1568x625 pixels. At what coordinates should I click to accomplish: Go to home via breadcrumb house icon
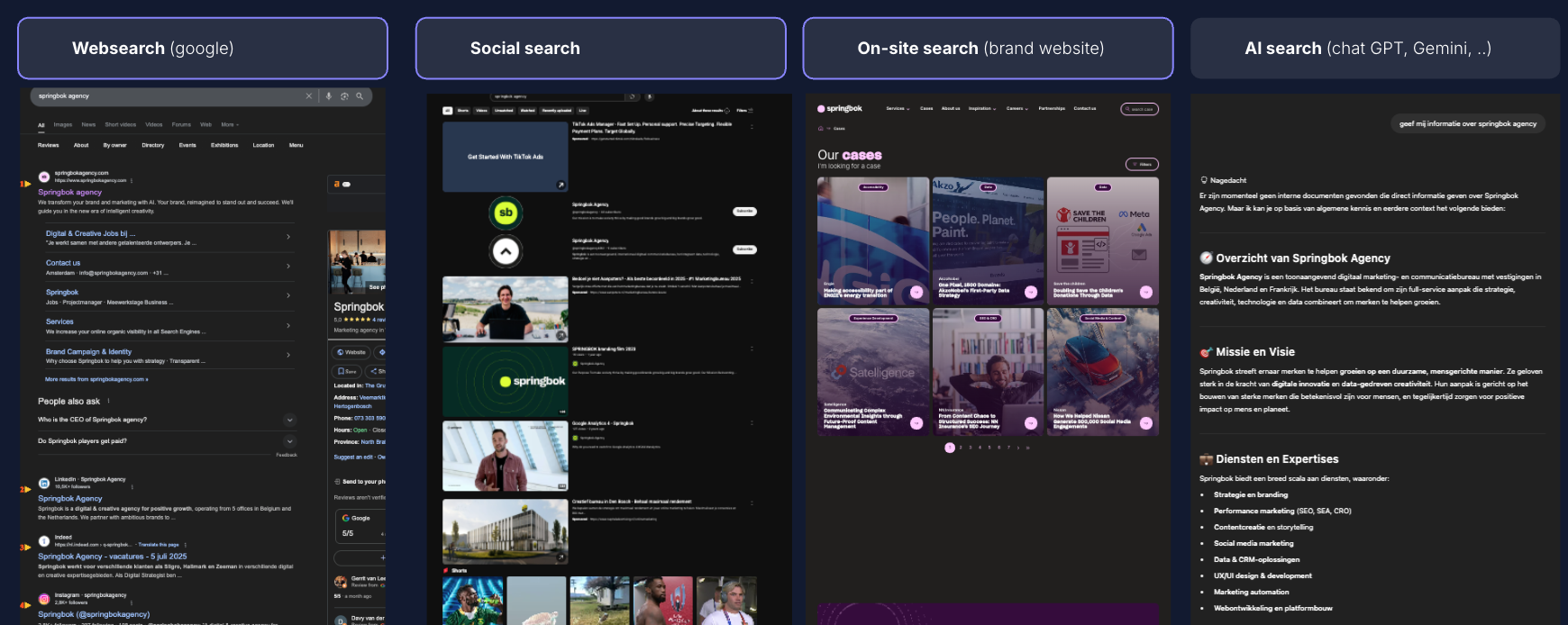821,129
